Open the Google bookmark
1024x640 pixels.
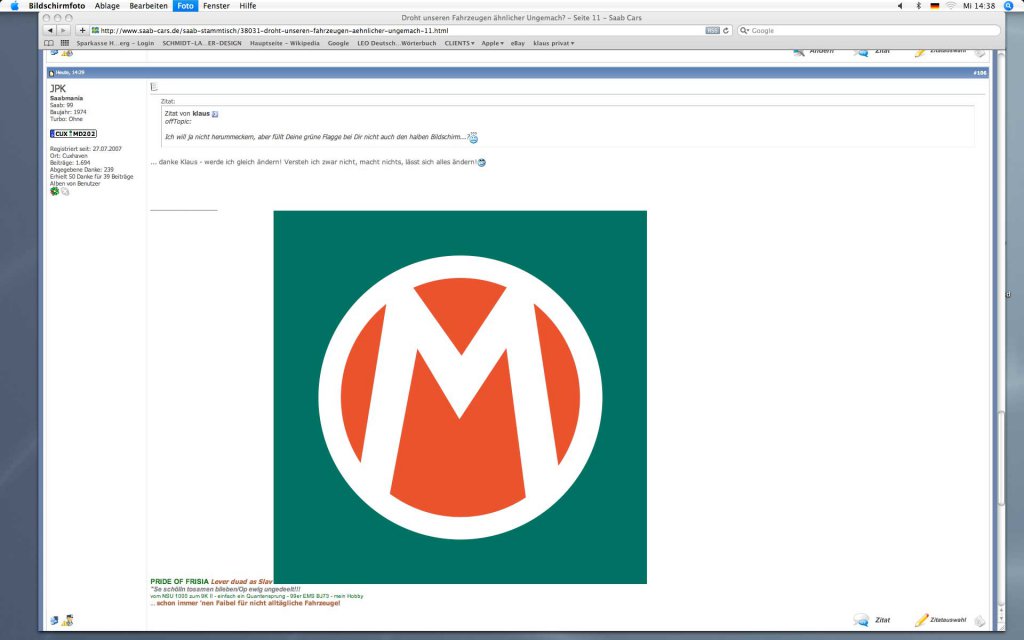tap(338, 43)
